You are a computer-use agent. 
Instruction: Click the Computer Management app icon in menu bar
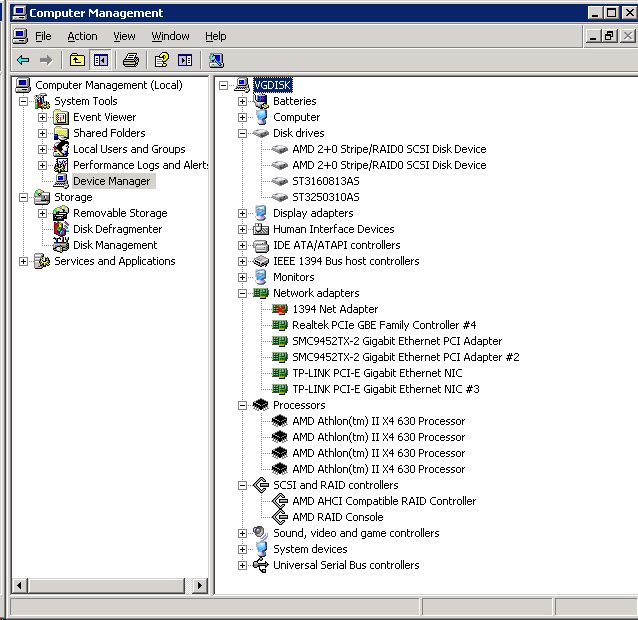[x=20, y=36]
